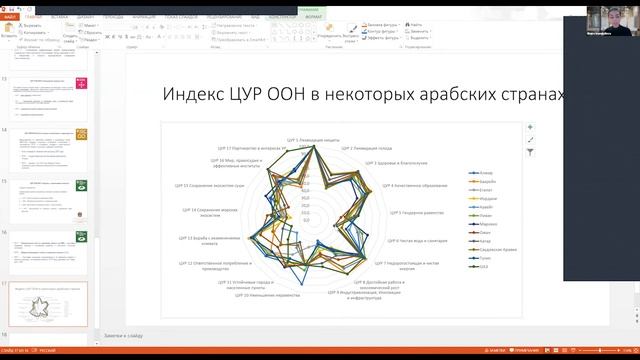The image size is (640, 360).
Task: Click the radar chart label 'ЦУР 5 Гендерное равенство'
Action: click(x=417, y=213)
